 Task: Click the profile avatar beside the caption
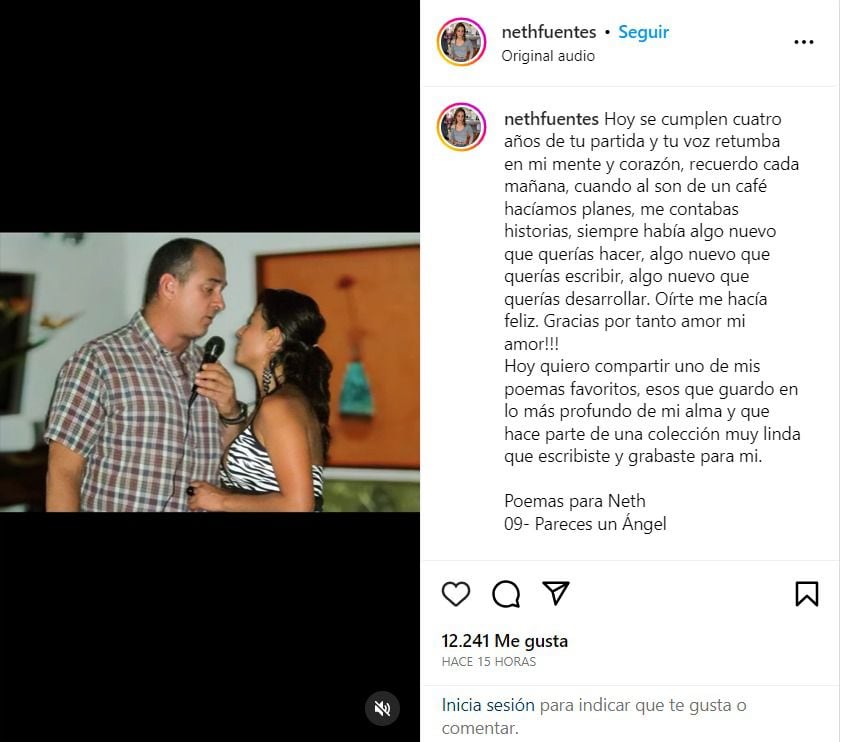(461, 127)
